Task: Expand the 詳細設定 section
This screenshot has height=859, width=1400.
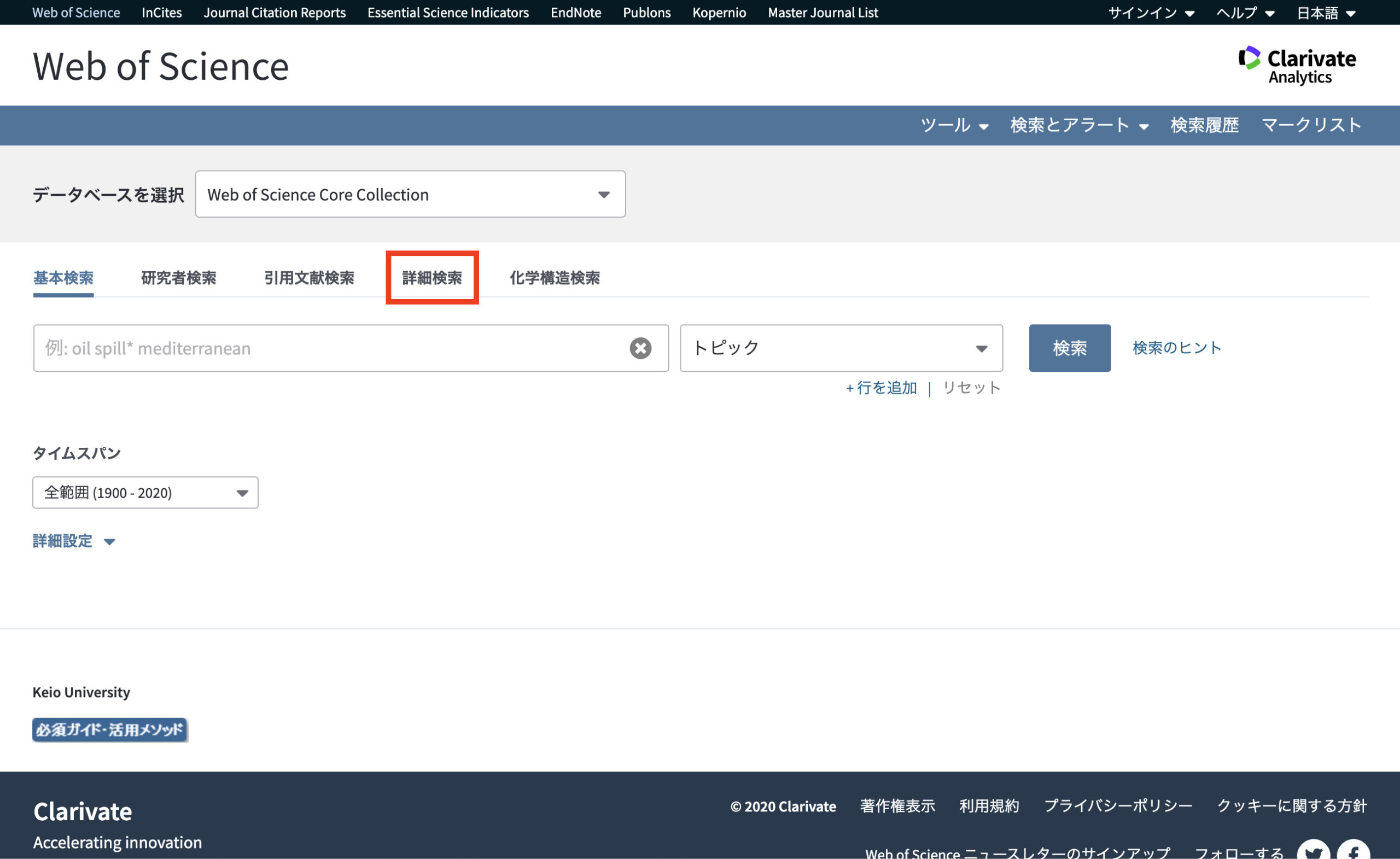Action: tap(74, 541)
